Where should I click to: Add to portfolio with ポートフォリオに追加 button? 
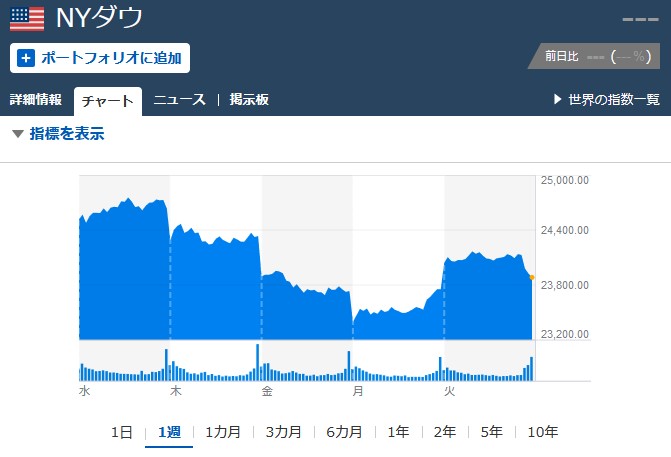(x=100, y=58)
